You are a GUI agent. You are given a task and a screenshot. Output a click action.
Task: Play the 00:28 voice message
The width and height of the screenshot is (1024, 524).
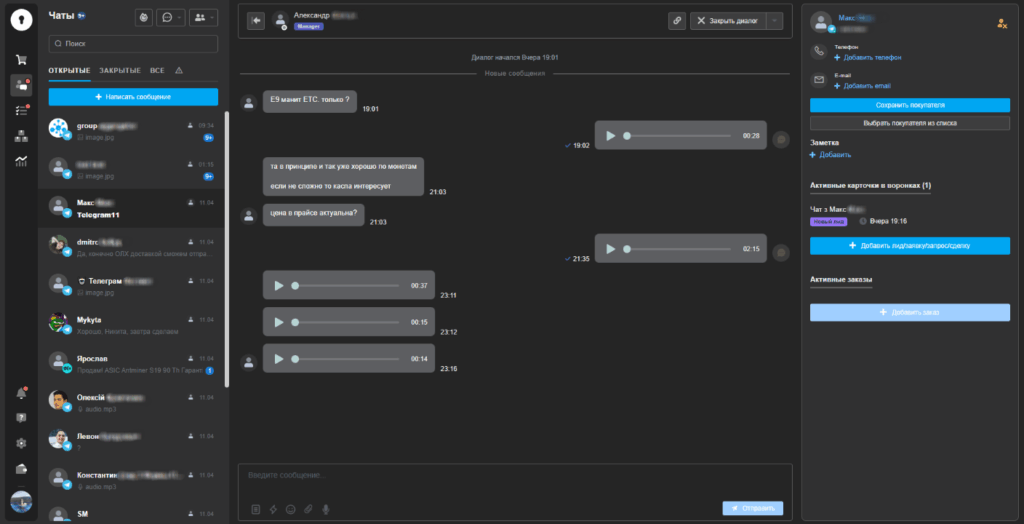pyautogui.click(x=610, y=135)
